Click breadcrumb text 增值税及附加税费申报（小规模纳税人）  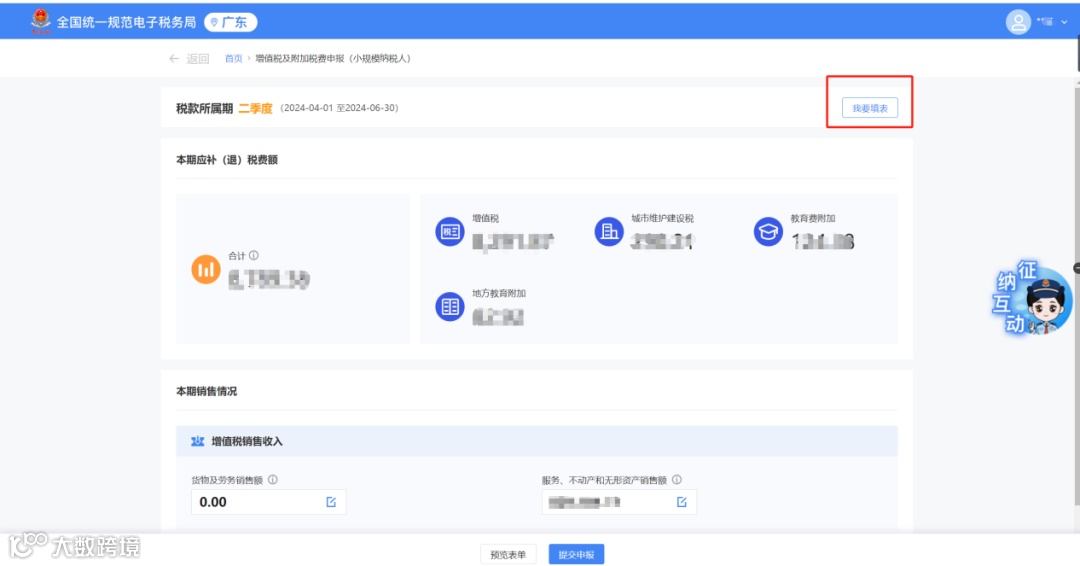pyautogui.click(x=333, y=59)
